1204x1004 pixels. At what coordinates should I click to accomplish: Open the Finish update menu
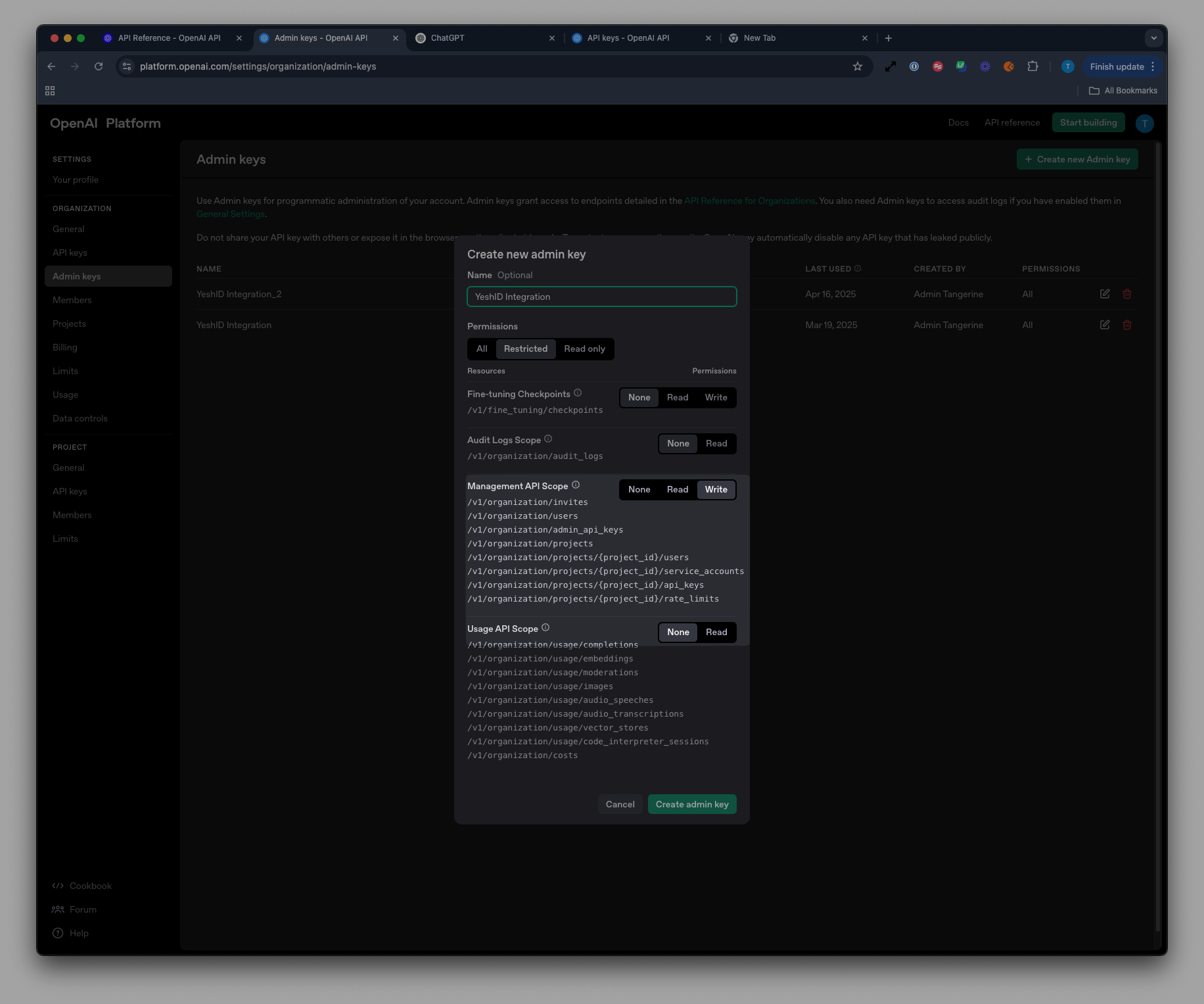click(1123, 66)
